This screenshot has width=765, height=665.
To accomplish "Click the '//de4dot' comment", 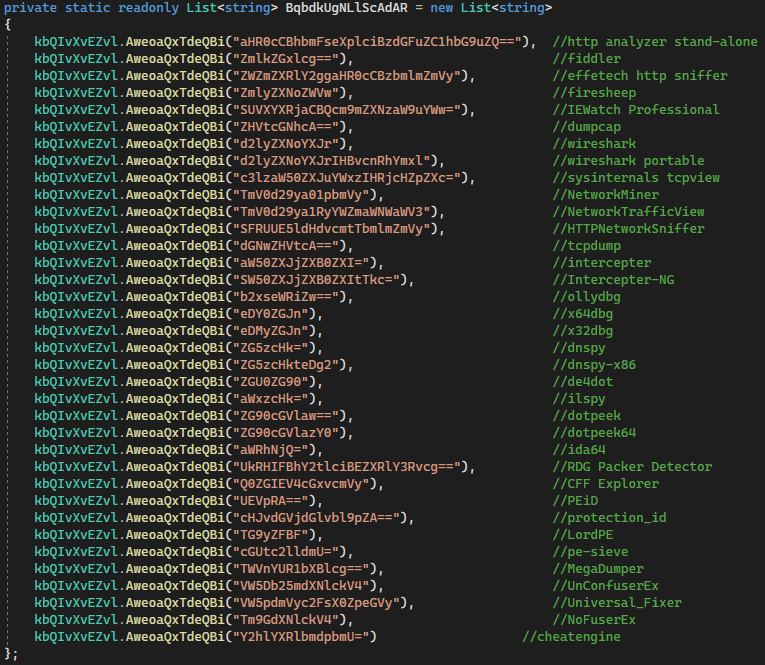I will coord(583,382).
